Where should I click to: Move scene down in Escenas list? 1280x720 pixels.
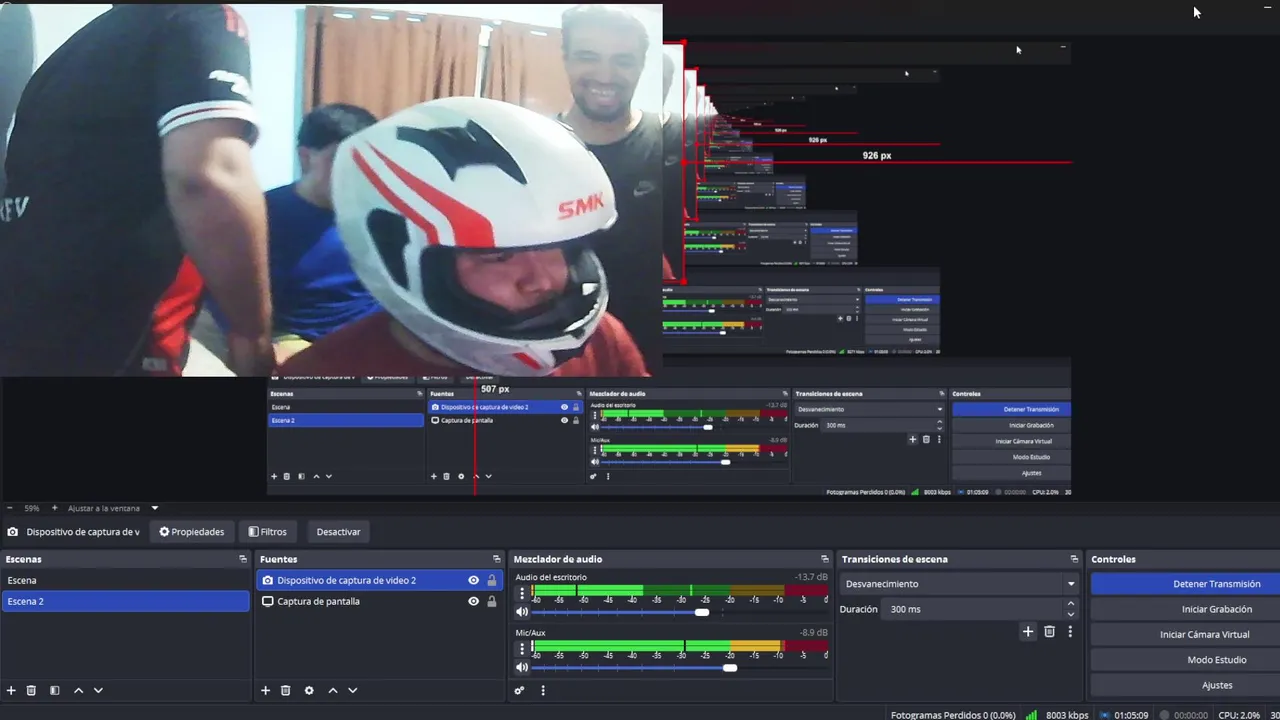pyautogui.click(x=98, y=690)
